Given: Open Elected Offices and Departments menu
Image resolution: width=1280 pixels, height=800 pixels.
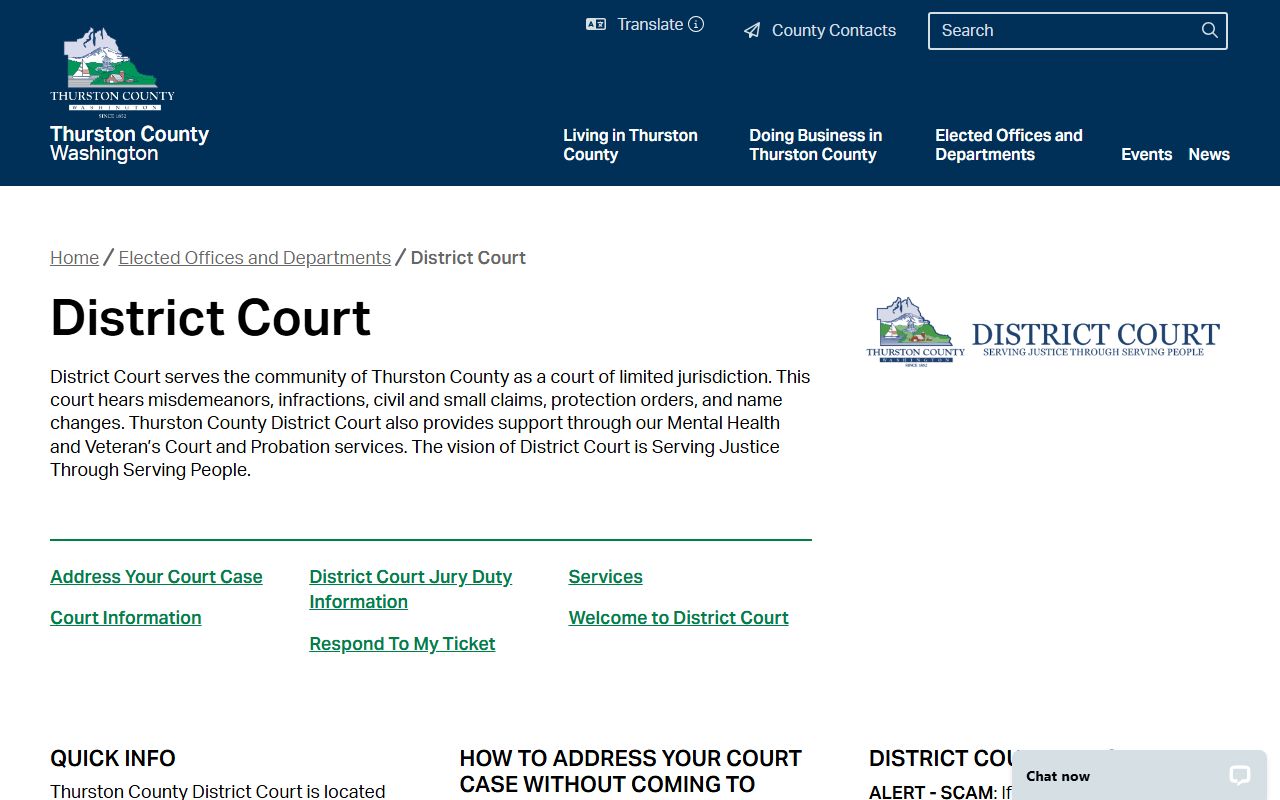Looking at the screenshot, I should (1009, 145).
